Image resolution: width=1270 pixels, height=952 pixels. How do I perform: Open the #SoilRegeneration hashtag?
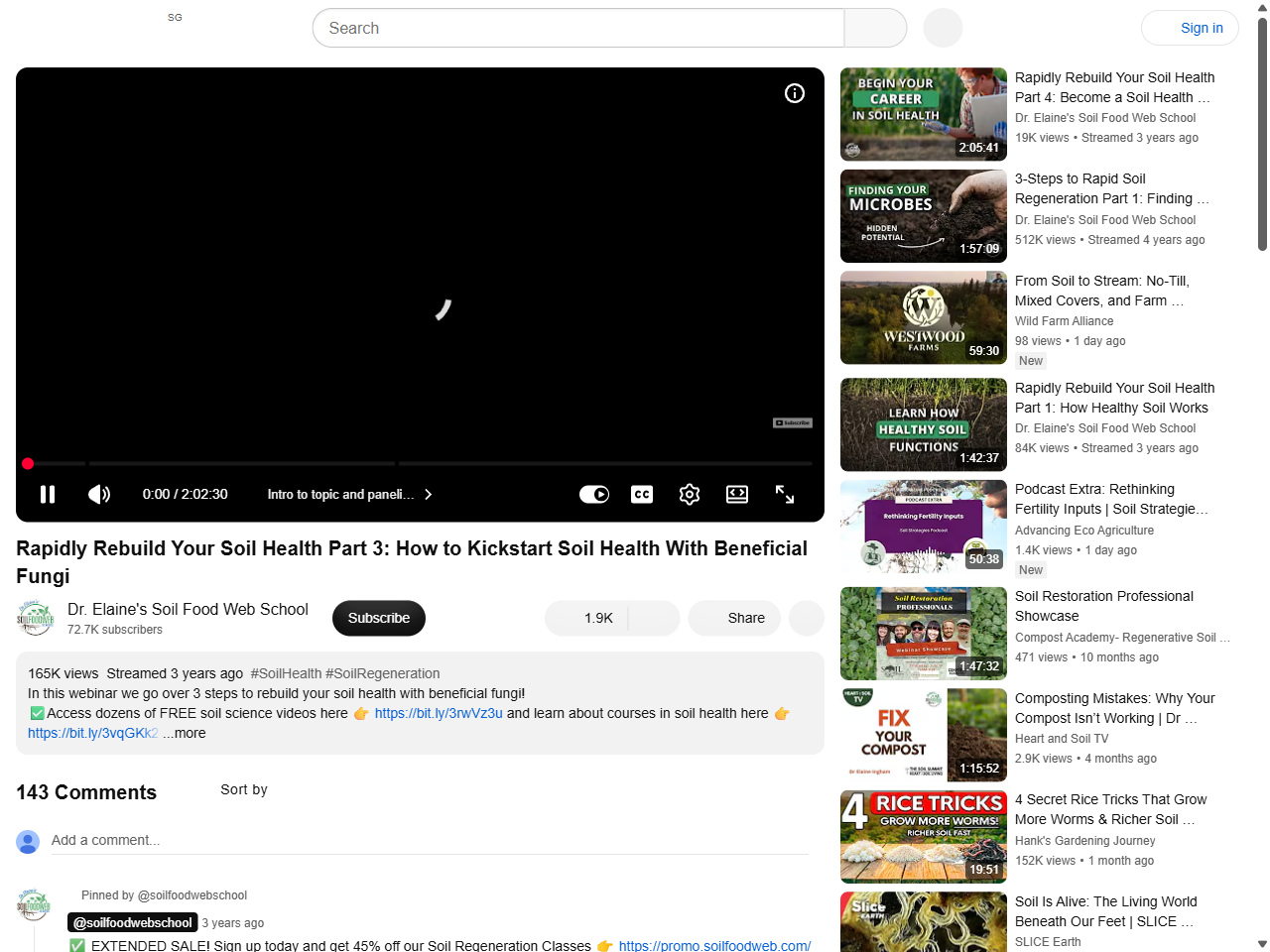coord(383,673)
